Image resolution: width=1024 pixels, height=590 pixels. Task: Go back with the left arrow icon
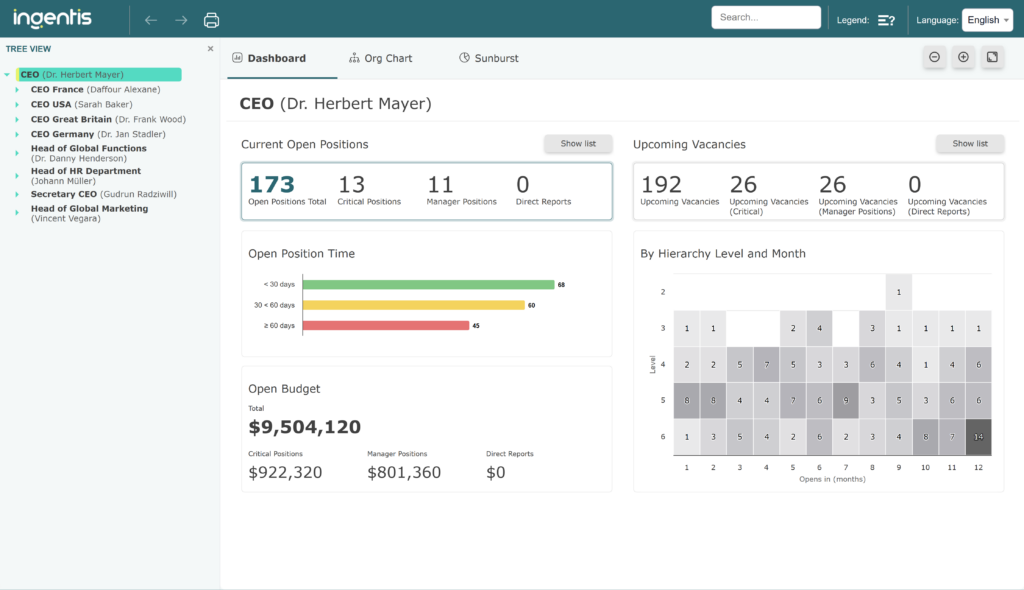click(x=151, y=20)
